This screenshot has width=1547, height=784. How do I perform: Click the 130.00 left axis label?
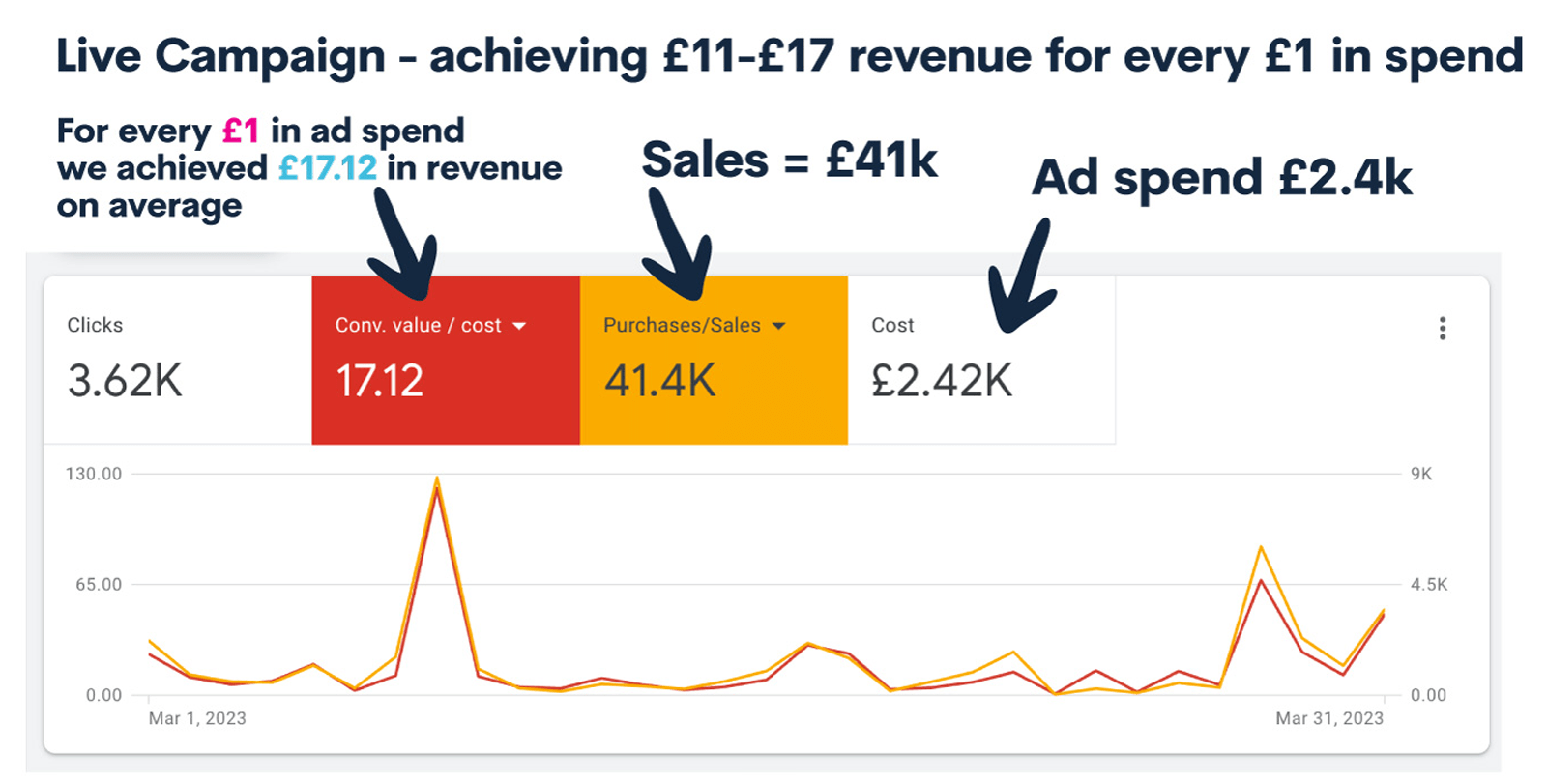tap(94, 474)
